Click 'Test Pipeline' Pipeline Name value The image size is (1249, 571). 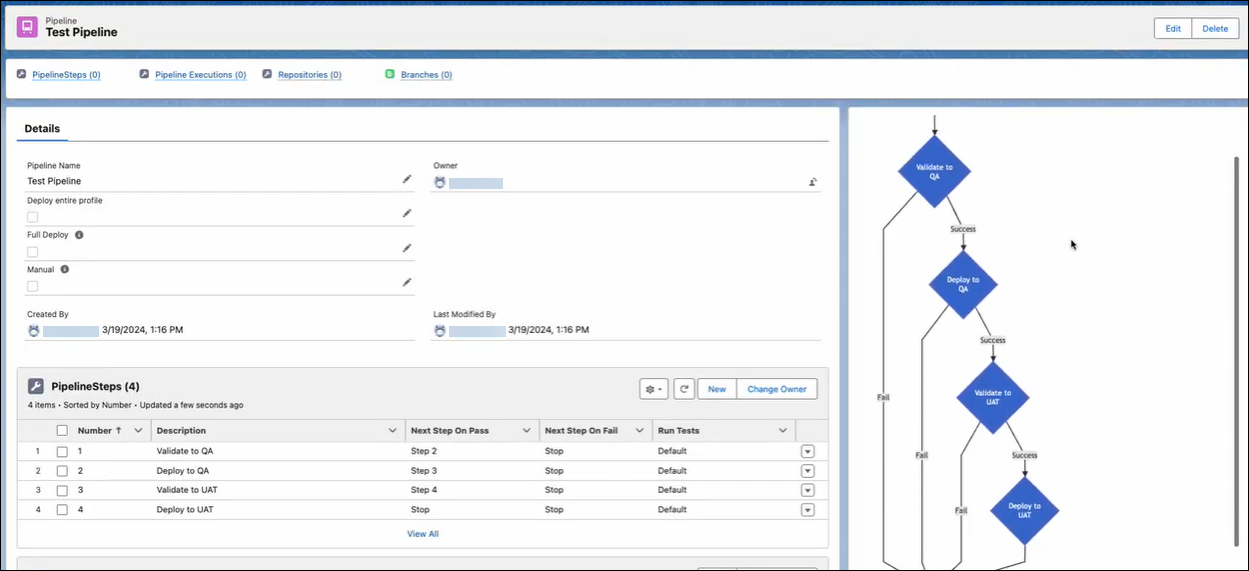54,181
